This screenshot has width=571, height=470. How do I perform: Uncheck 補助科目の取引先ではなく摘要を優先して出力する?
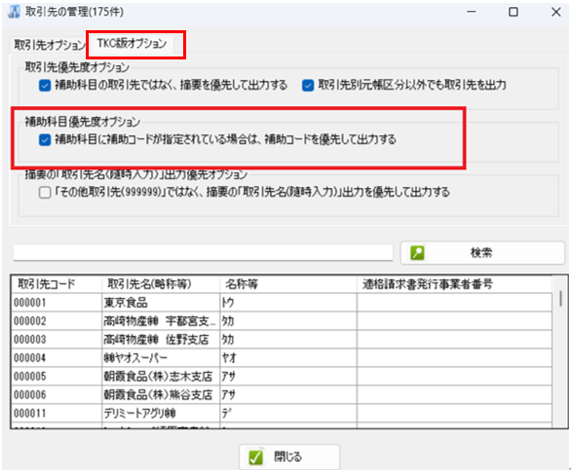point(45,86)
